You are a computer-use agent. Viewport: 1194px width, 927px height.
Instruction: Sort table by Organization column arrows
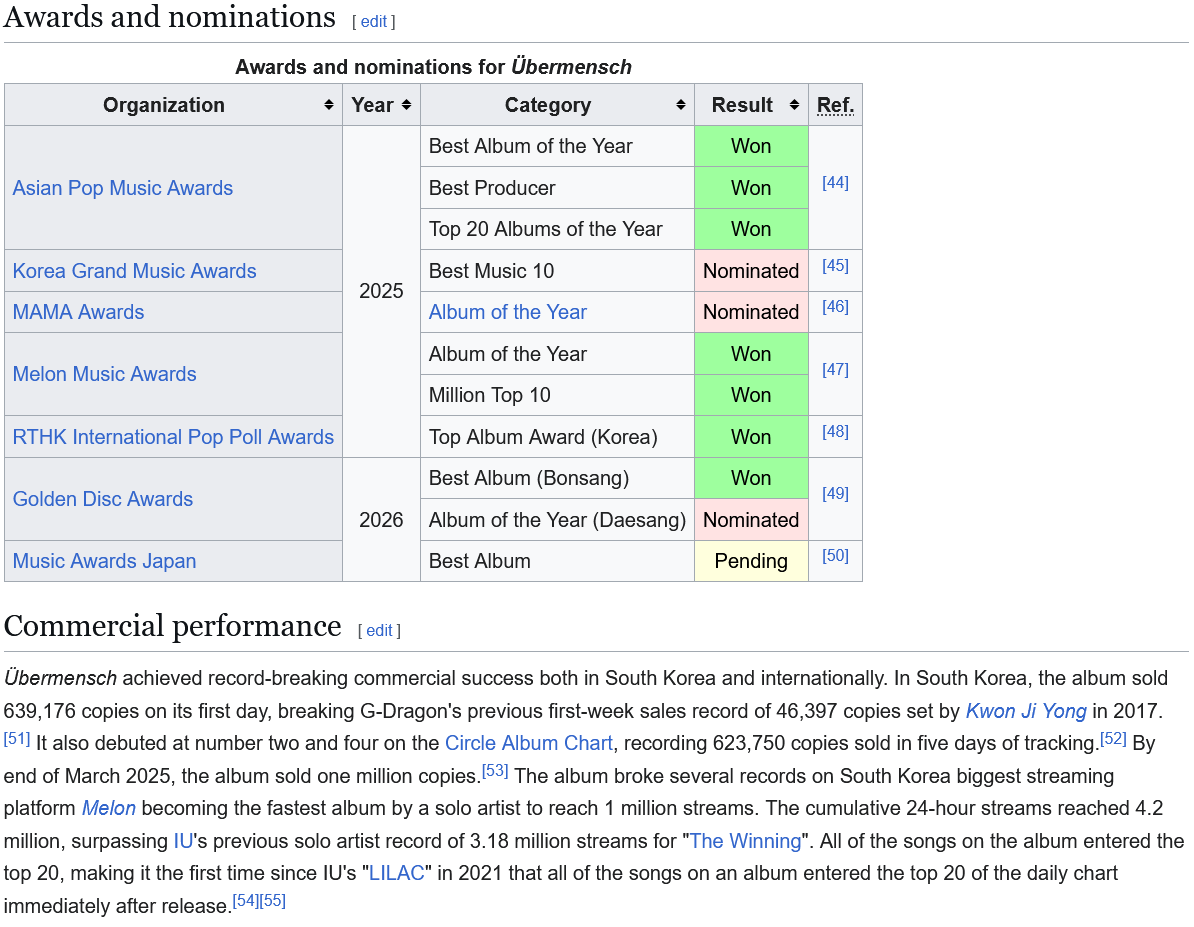pyautogui.click(x=328, y=105)
